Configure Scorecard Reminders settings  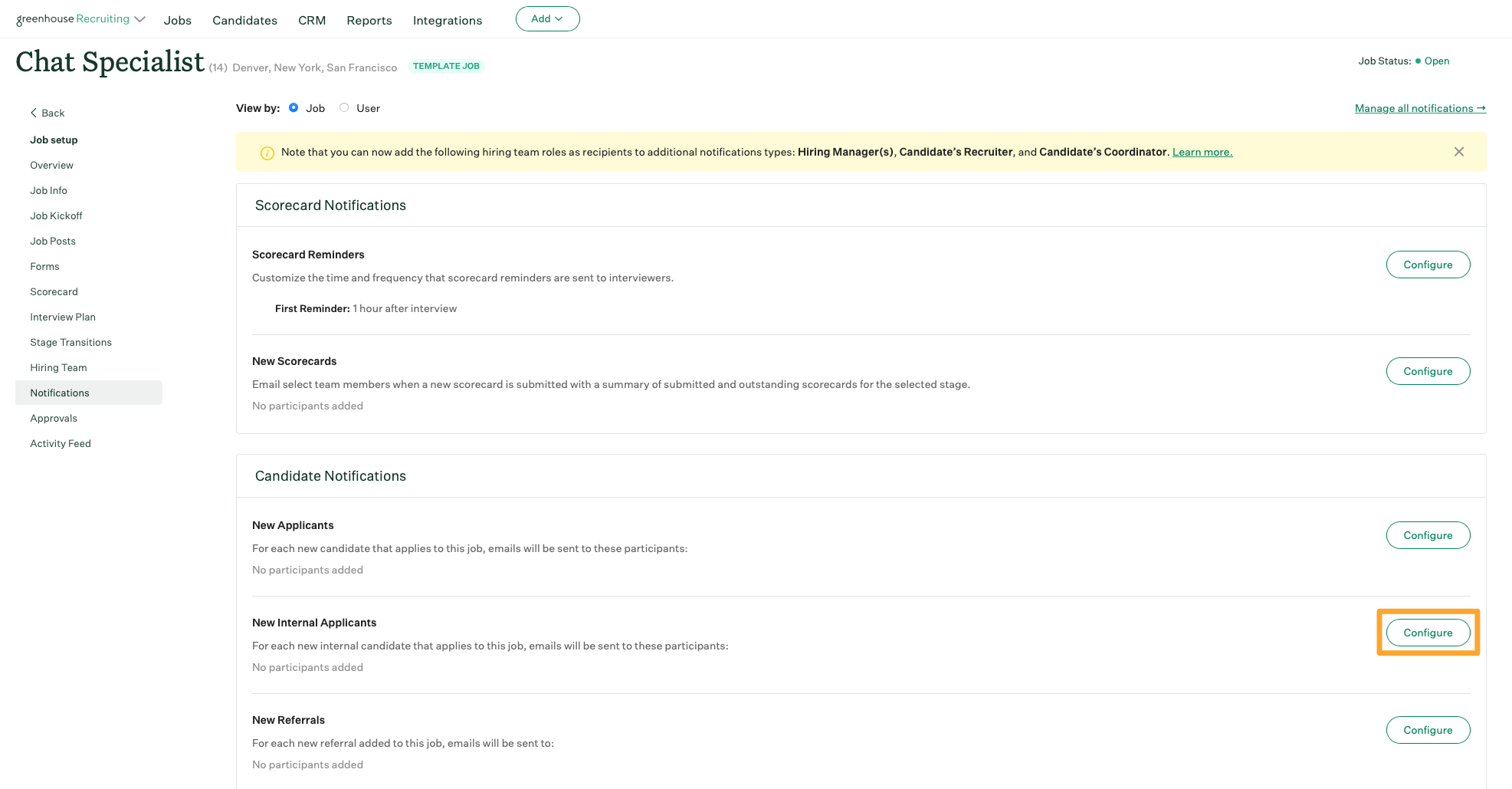pyautogui.click(x=1428, y=264)
